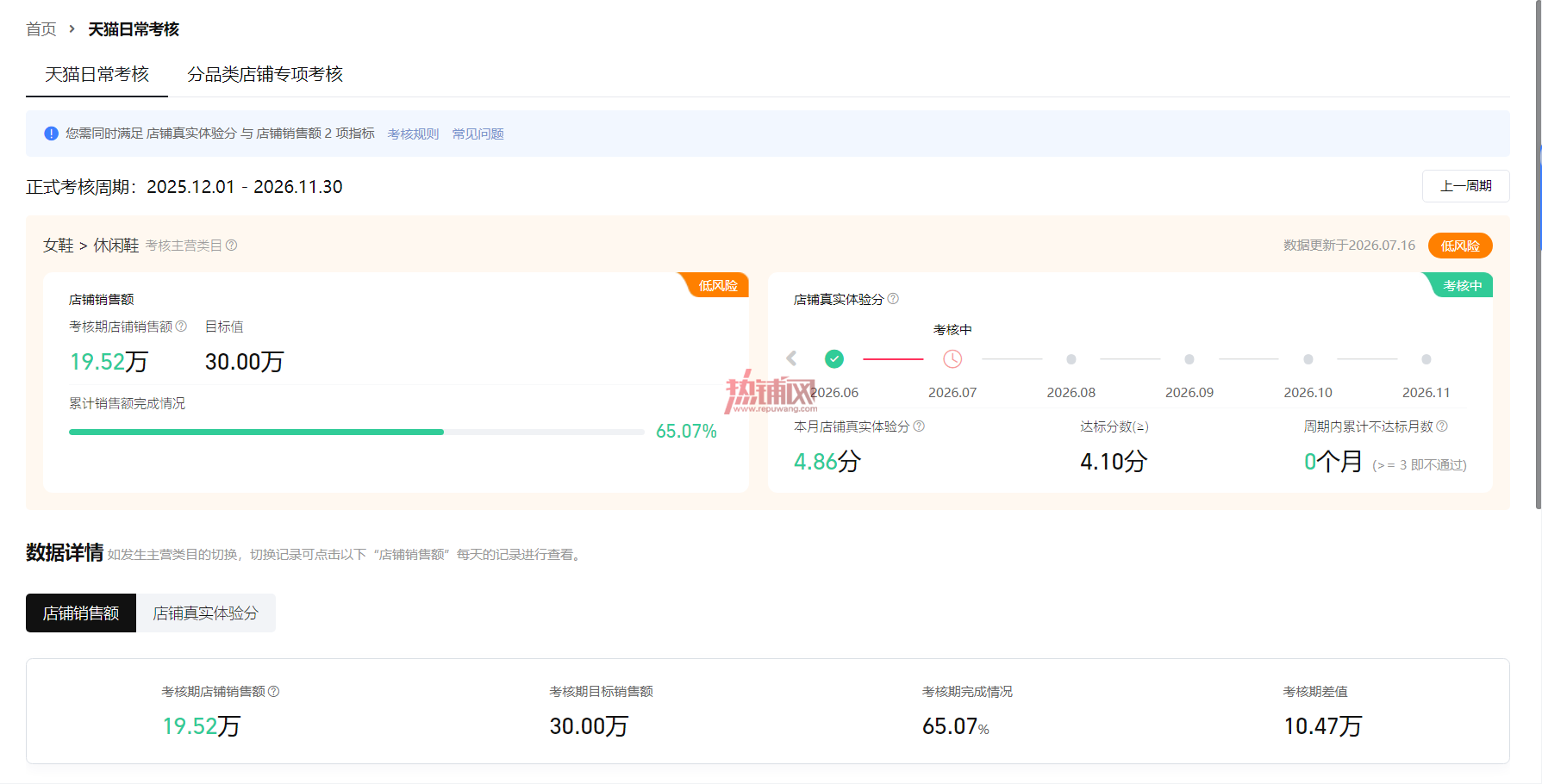Click the 2026.09 month label
Image resolution: width=1542 pixels, height=784 pixels.
(1189, 393)
